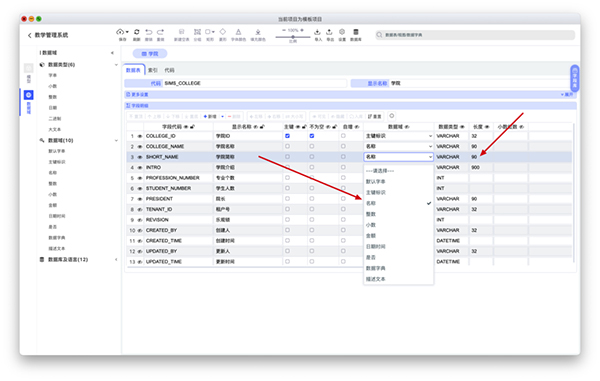Open the save options dropdown arrow
Image resolution: width=600 pixels, height=381 pixels.
127,32
